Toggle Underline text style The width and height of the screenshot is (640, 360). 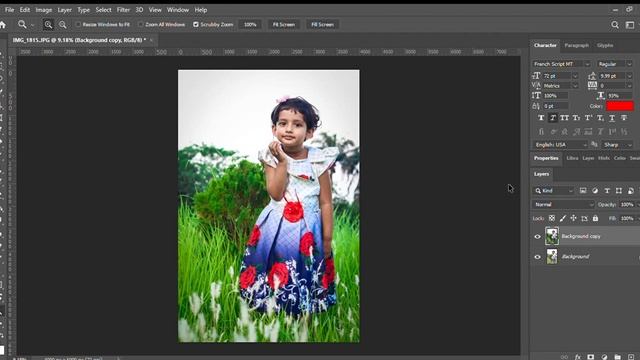(x=612, y=118)
